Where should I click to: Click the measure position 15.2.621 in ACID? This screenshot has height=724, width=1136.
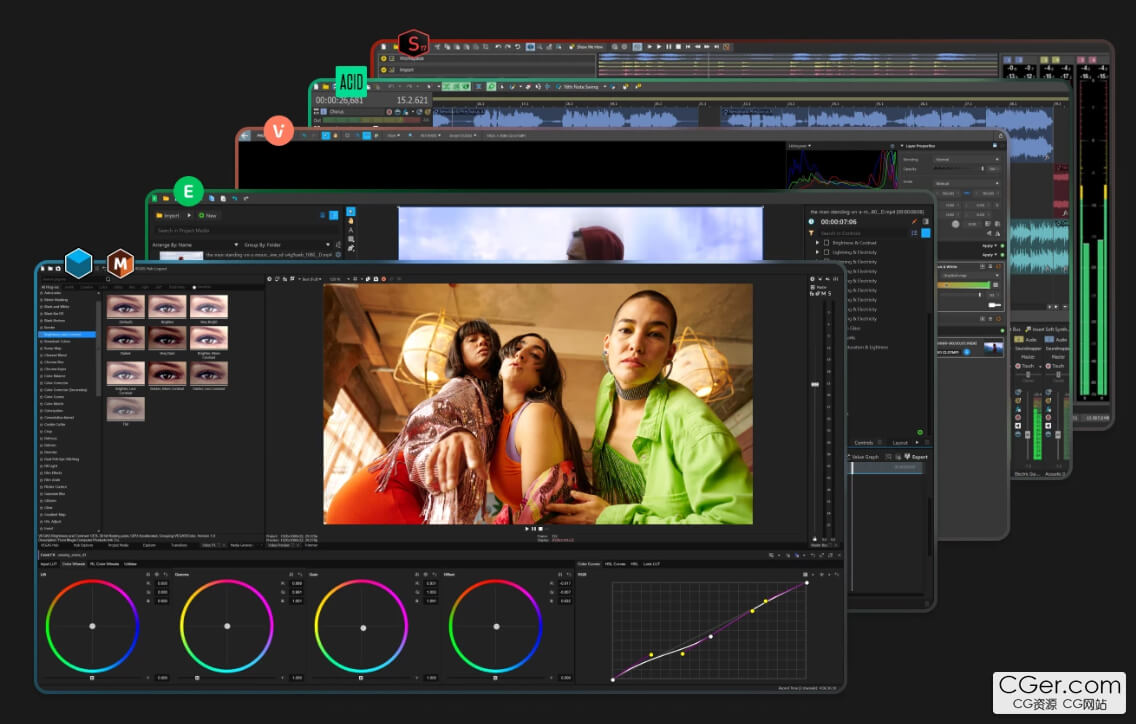pyautogui.click(x=412, y=100)
